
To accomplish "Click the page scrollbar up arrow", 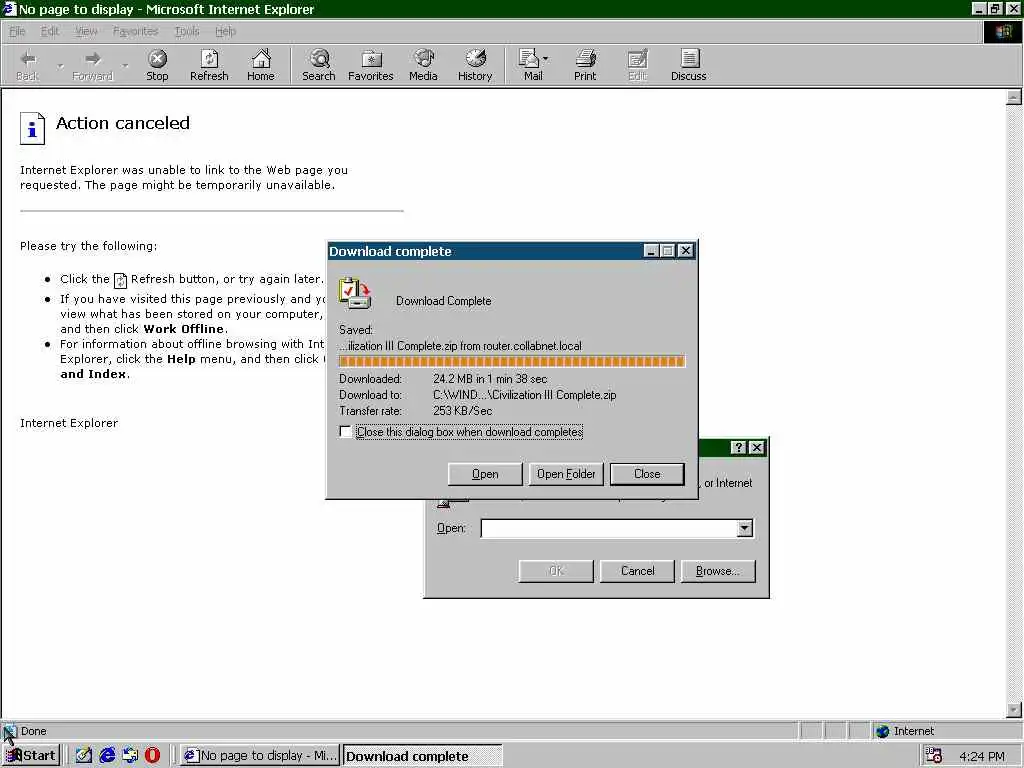I will pos(1014,97).
